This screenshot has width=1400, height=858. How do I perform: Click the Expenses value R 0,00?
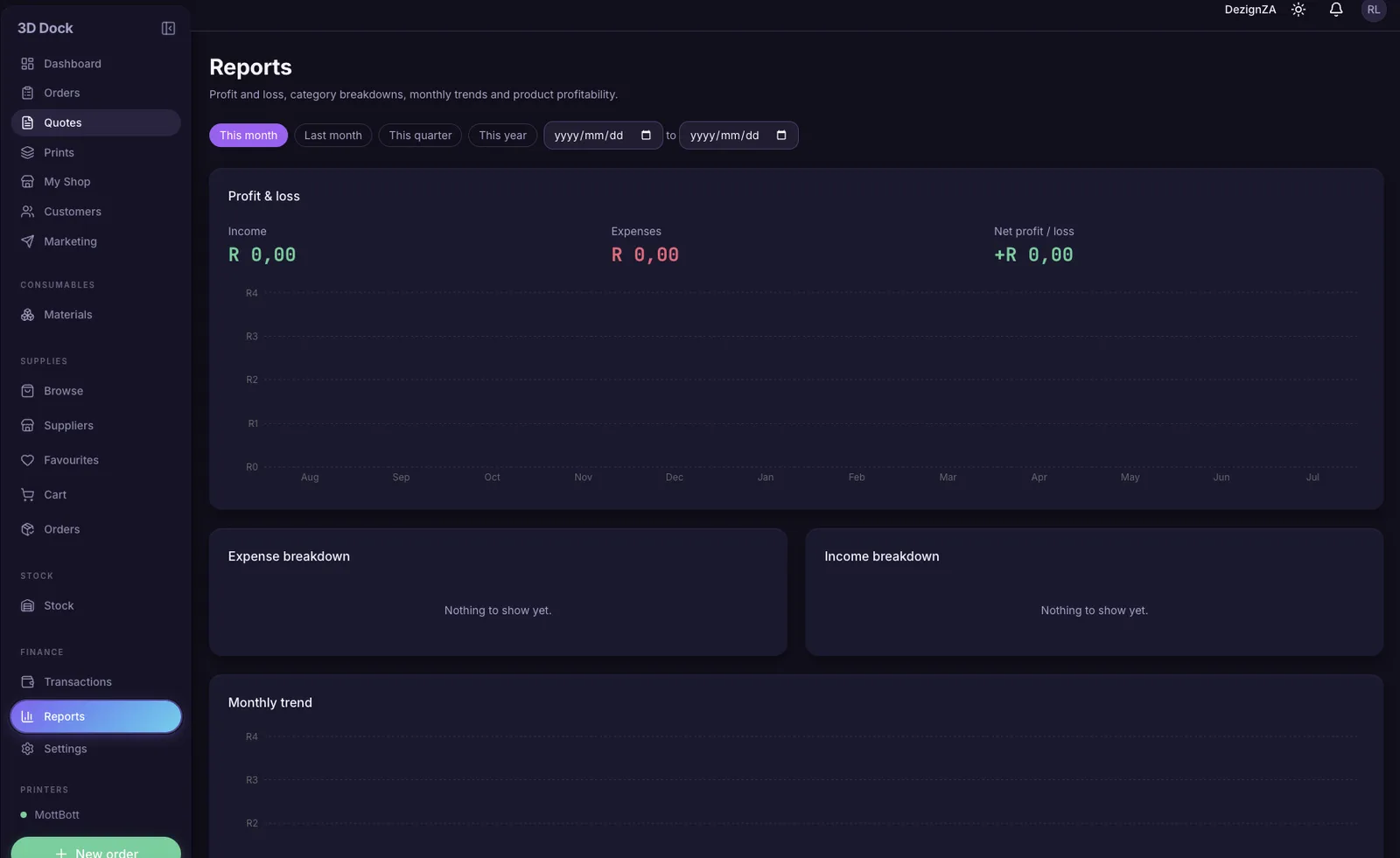pos(645,255)
